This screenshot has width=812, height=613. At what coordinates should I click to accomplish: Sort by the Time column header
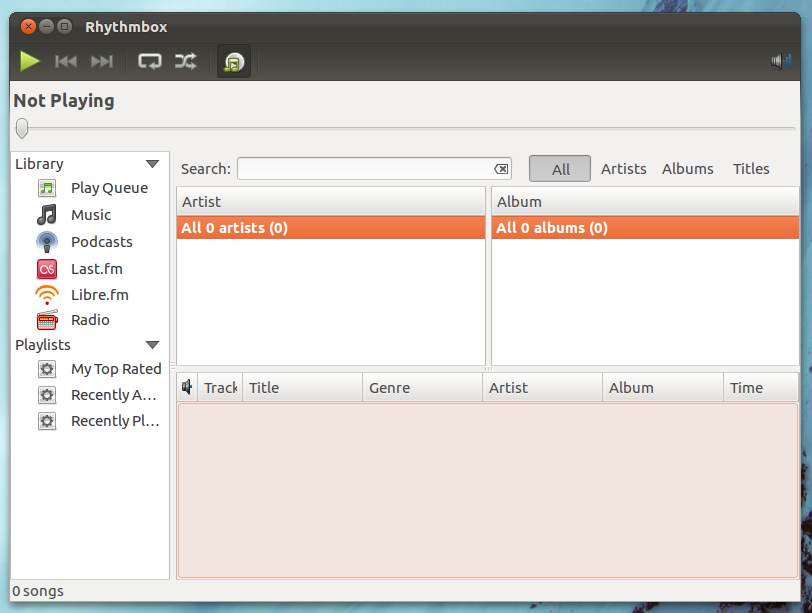pos(761,387)
